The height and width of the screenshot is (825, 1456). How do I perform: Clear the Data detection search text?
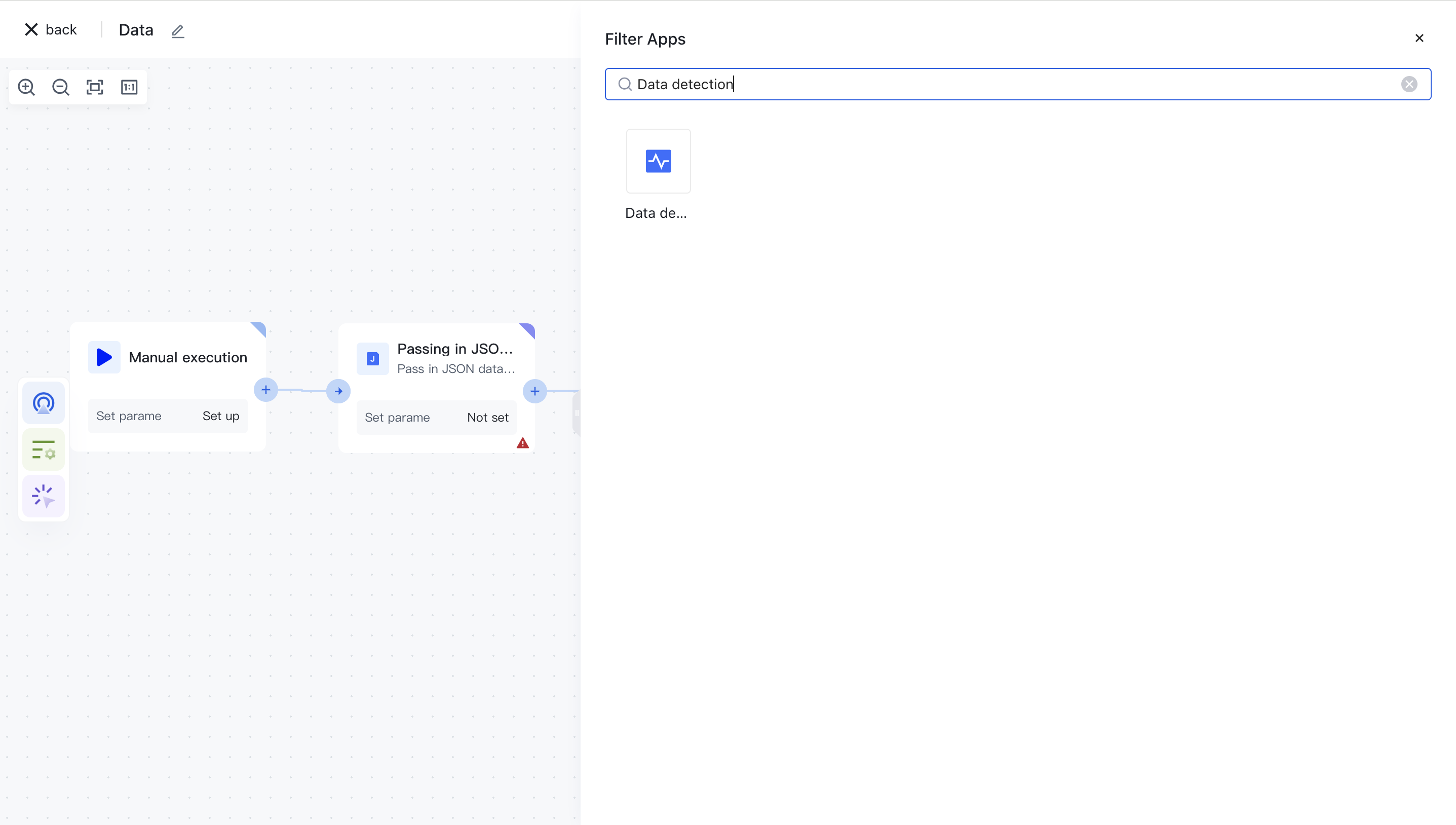[x=1409, y=84]
